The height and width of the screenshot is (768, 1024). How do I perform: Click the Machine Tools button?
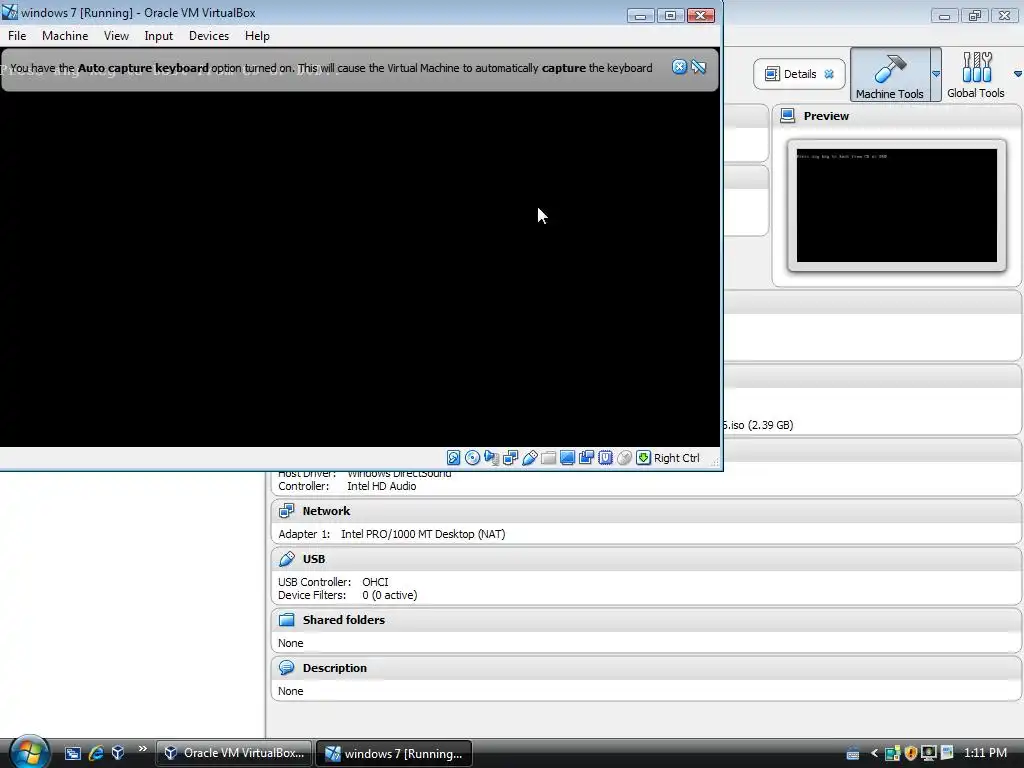889,74
